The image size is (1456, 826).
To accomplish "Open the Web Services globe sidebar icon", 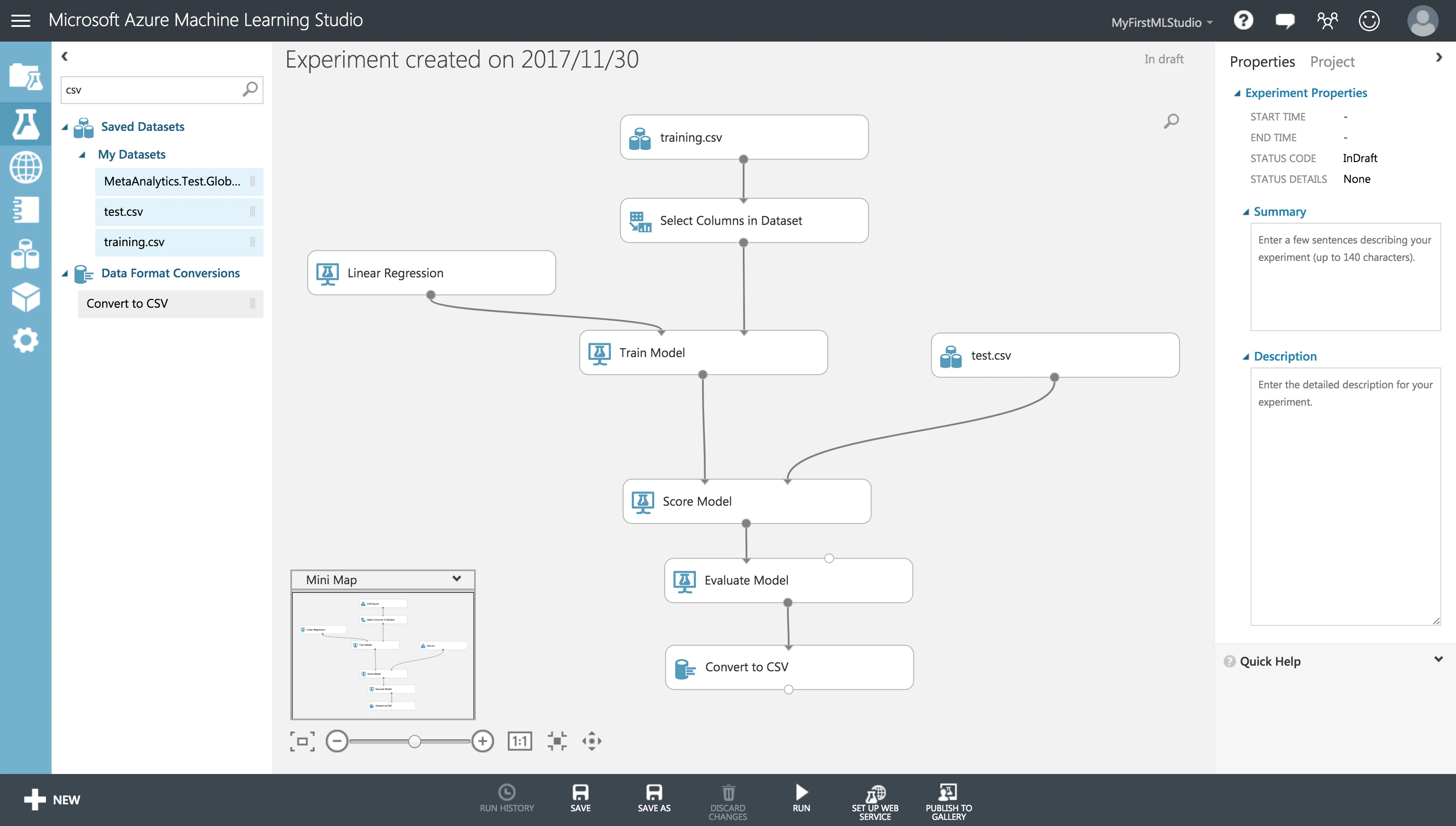I will pos(26,167).
